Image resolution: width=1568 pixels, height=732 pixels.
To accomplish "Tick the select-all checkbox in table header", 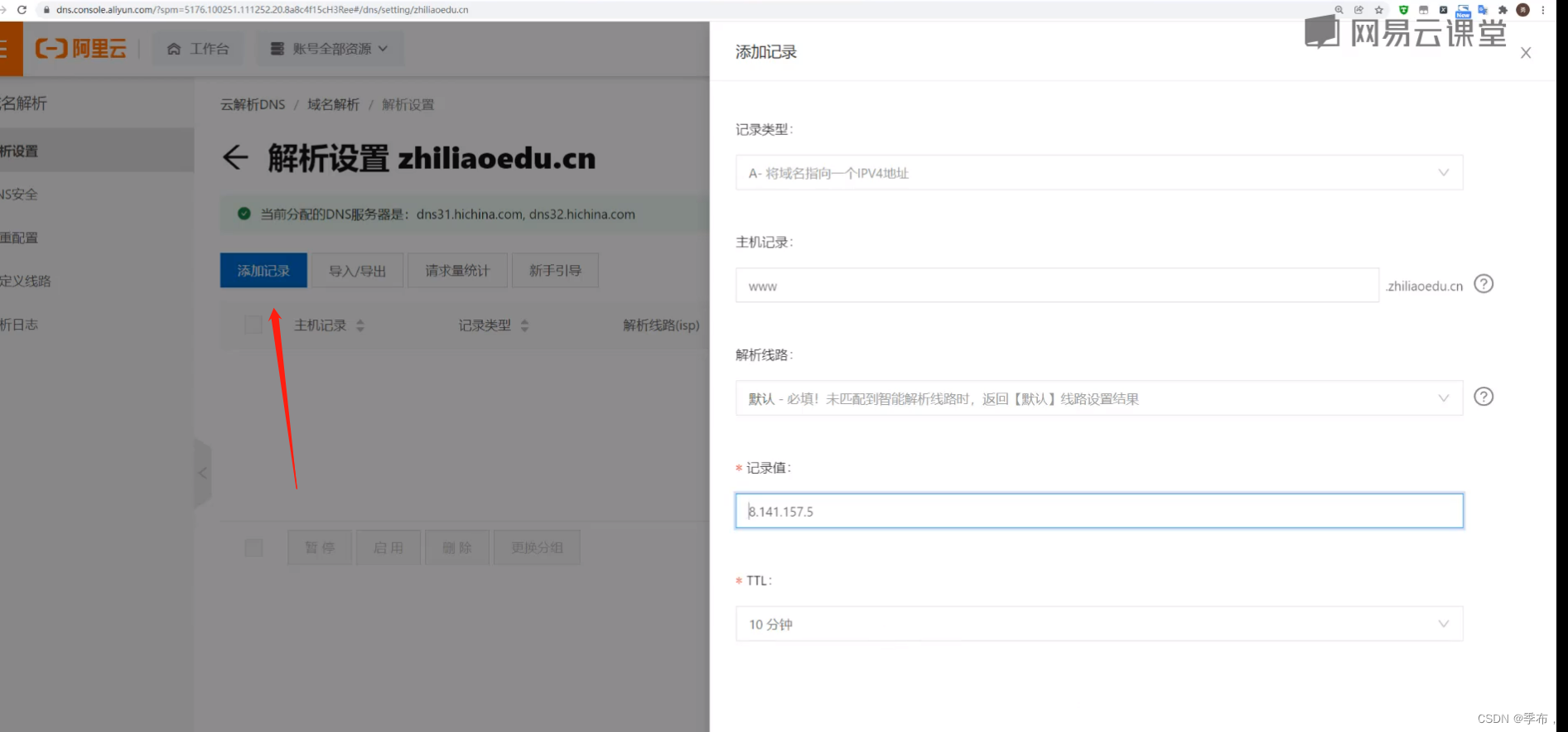I will 253,325.
